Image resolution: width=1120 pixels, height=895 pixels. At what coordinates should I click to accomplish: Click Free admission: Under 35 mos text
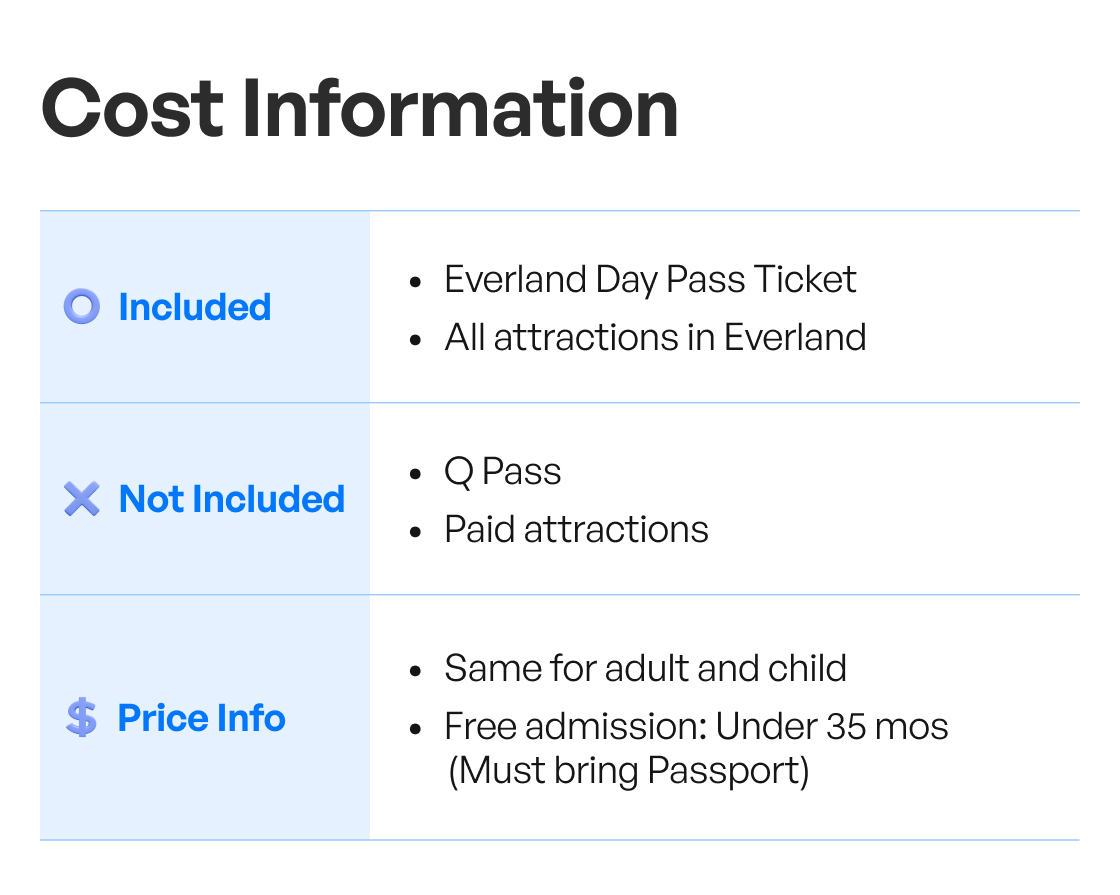[696, 726]
